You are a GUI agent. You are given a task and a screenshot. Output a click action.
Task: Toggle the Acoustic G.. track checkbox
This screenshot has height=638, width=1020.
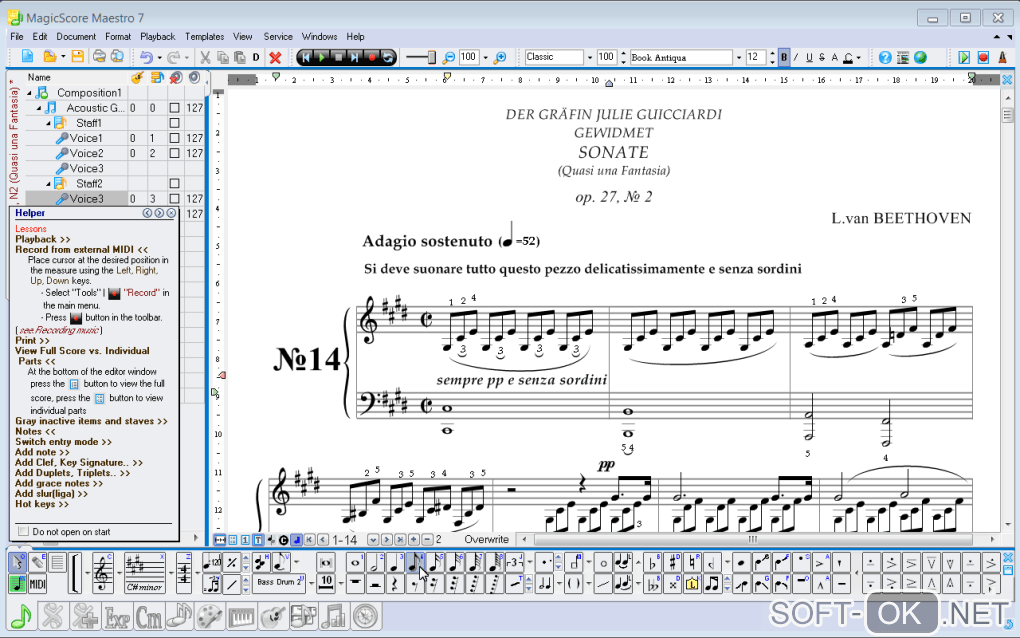point(174,107)
